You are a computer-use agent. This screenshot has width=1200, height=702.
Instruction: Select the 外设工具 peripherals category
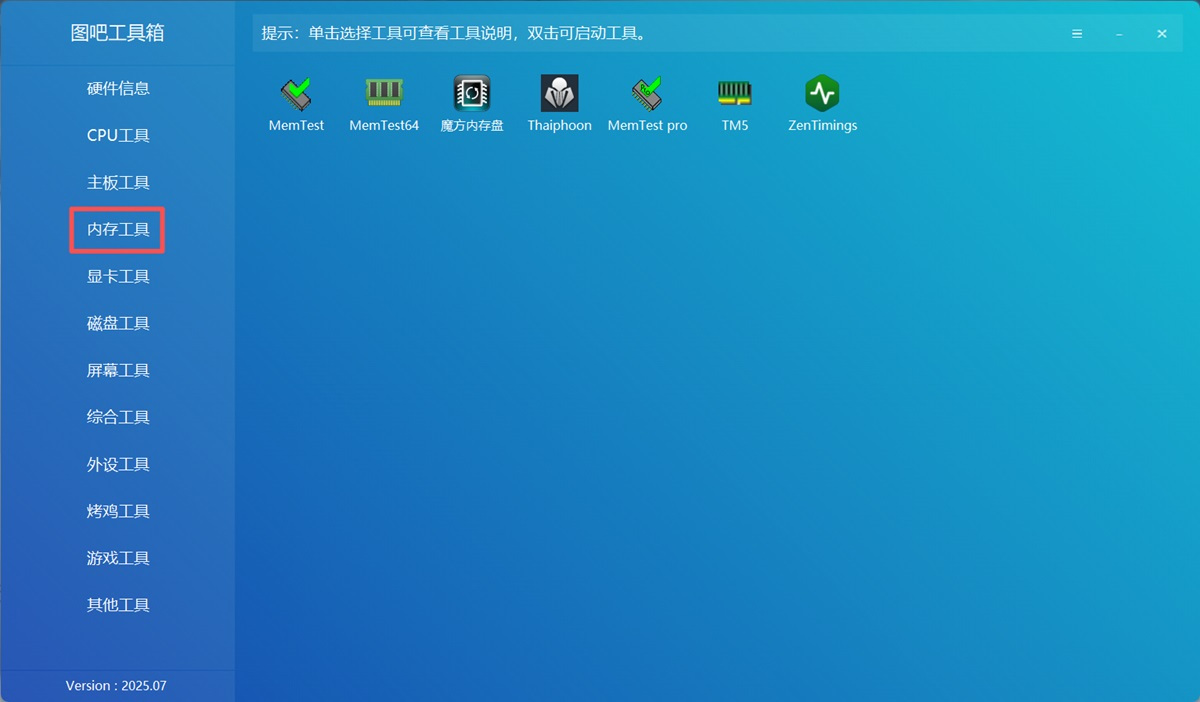(117, 464)
